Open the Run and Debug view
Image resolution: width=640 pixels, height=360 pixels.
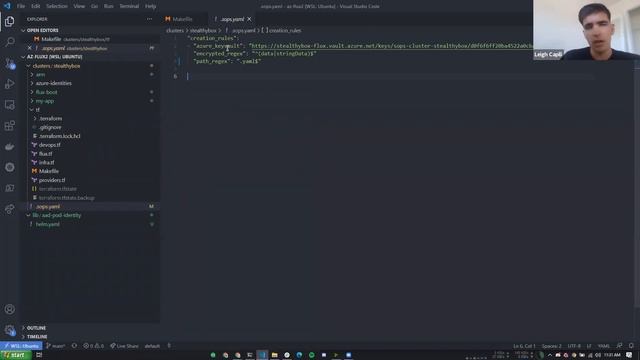[10, 84]
